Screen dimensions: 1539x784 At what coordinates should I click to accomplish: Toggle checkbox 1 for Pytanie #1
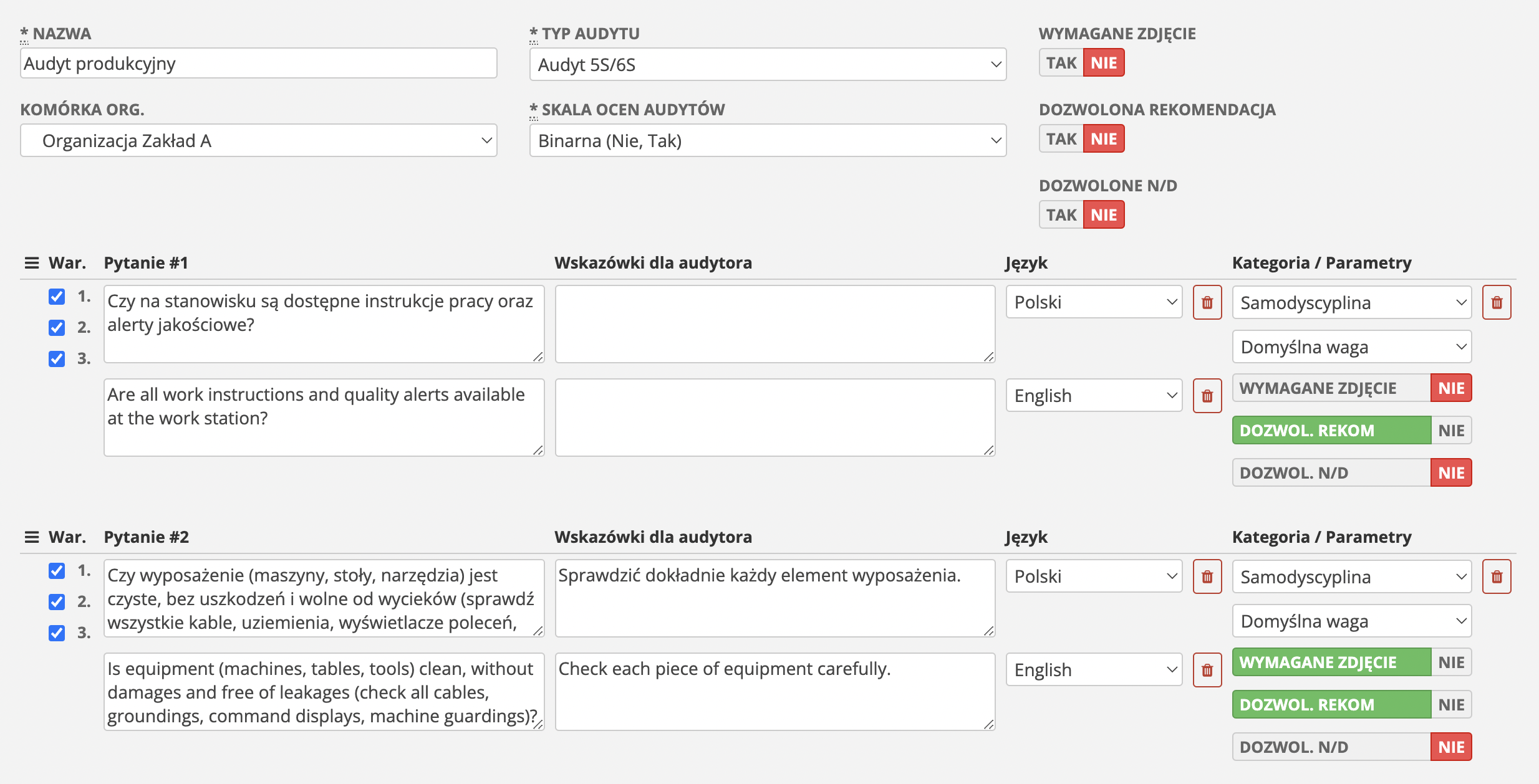click(57, 301)
